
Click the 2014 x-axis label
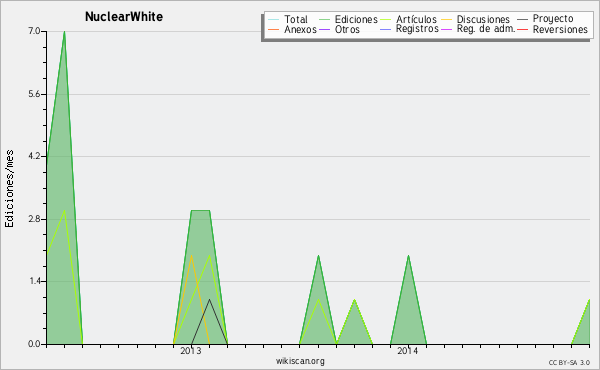pyautogui.click(x=408, y=351)
